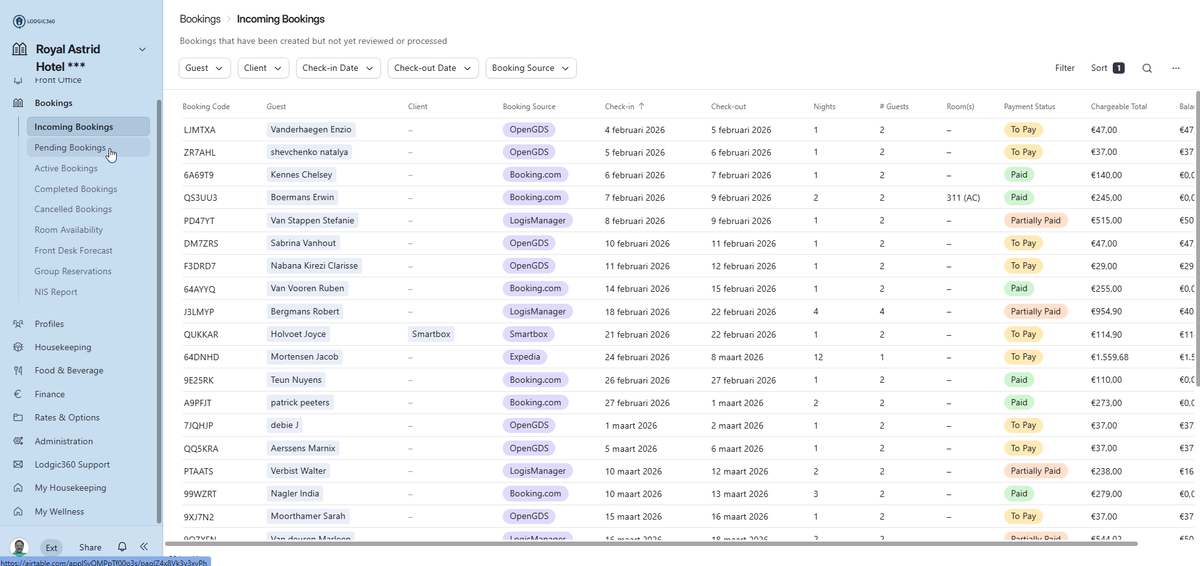
Task: Click guest chip Nagler India
Action: (x=296, y=493)
